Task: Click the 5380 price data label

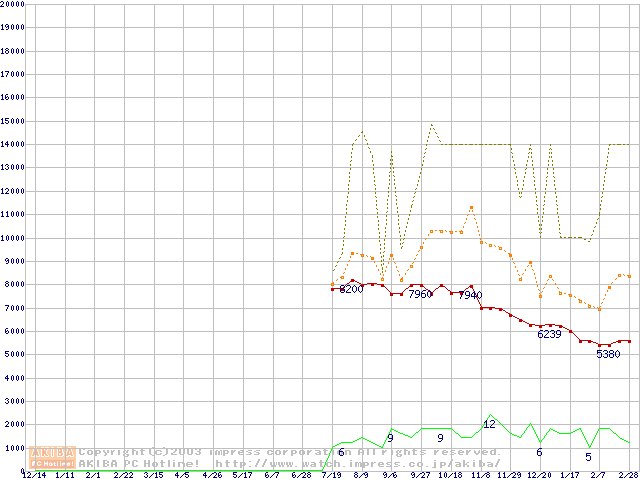Action: 608,354
